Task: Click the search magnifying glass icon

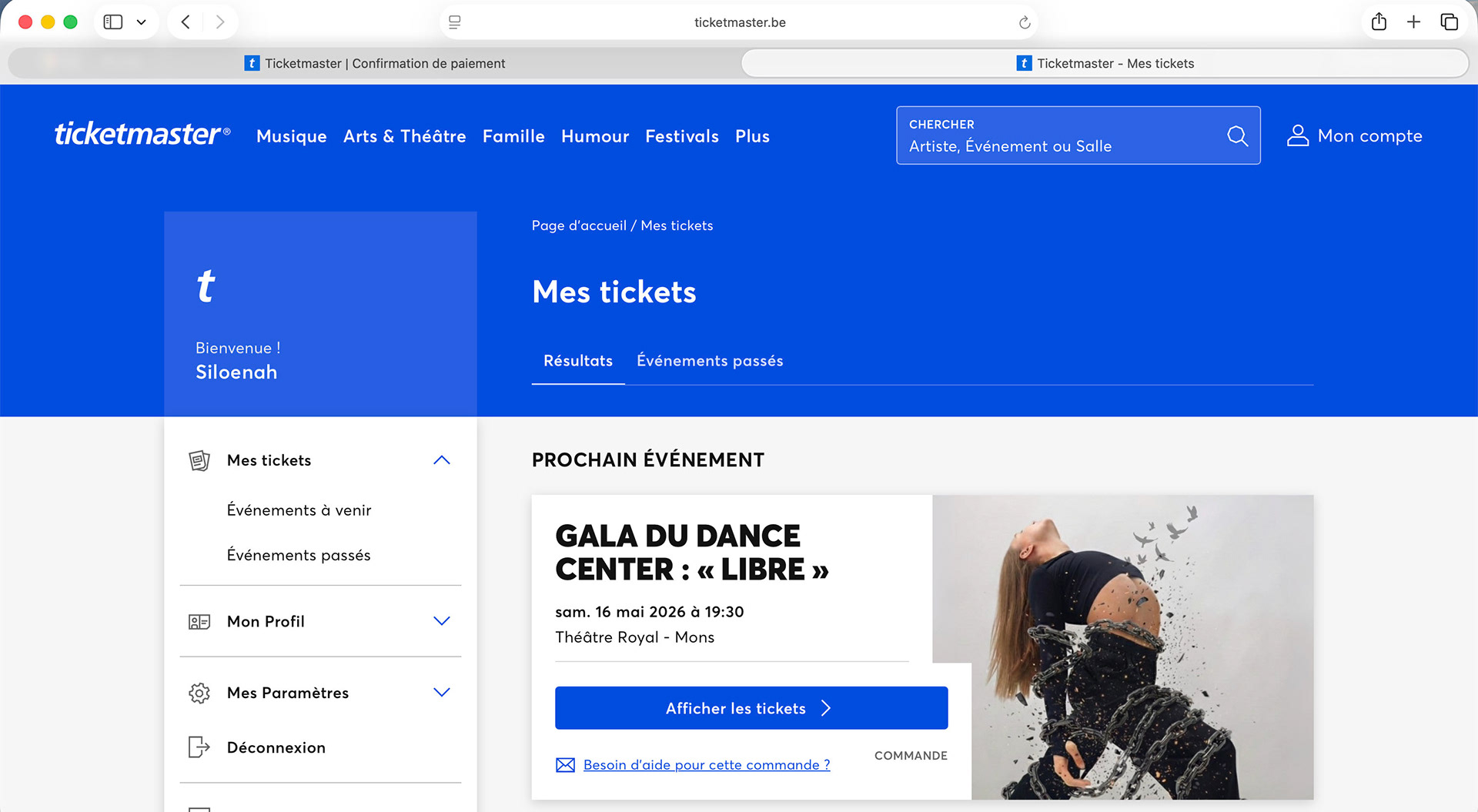Action: 1237,136
